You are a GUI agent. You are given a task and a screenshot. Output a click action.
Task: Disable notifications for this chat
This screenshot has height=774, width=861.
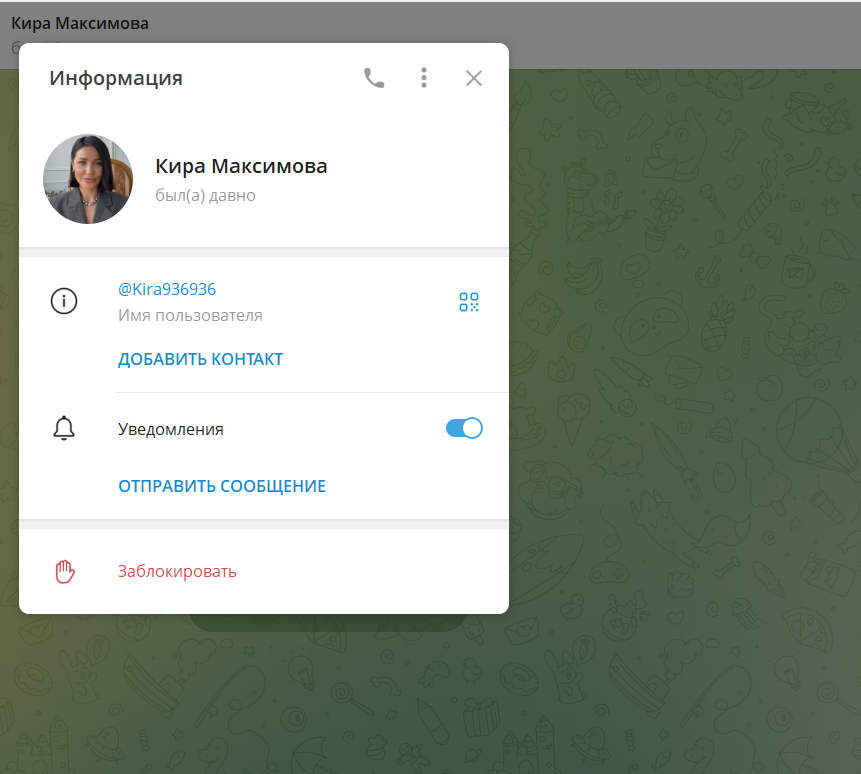(x=463, y=427)
